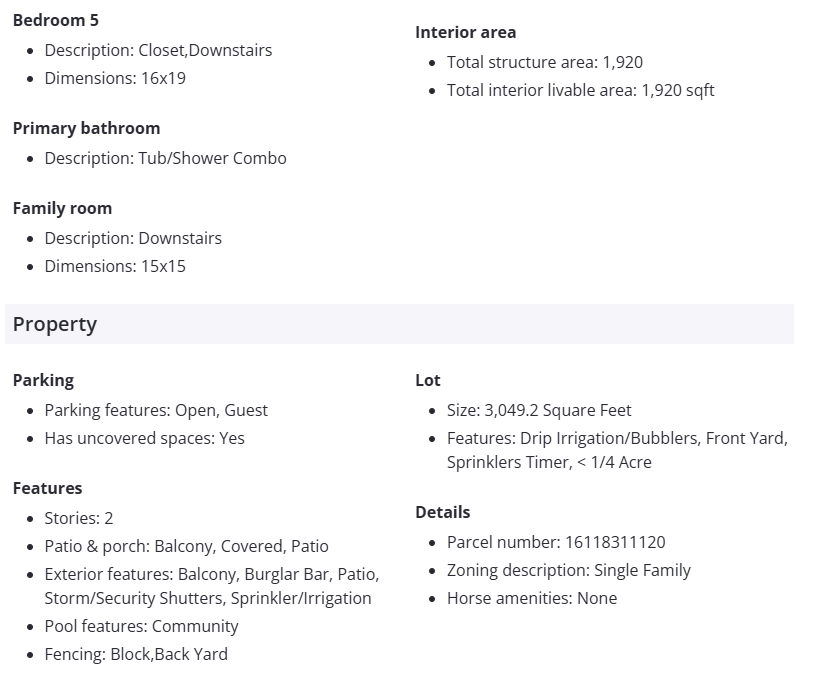Click the Stories: 2 entry

point(79,518)
